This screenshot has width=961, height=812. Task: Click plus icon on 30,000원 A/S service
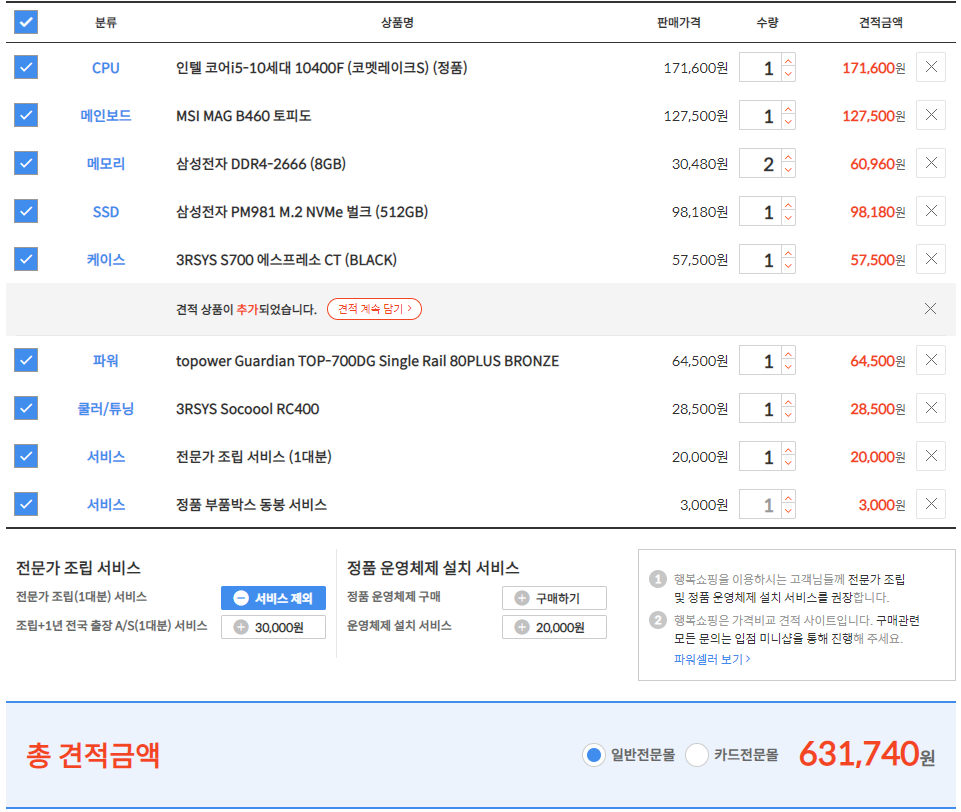click(241, 627)
